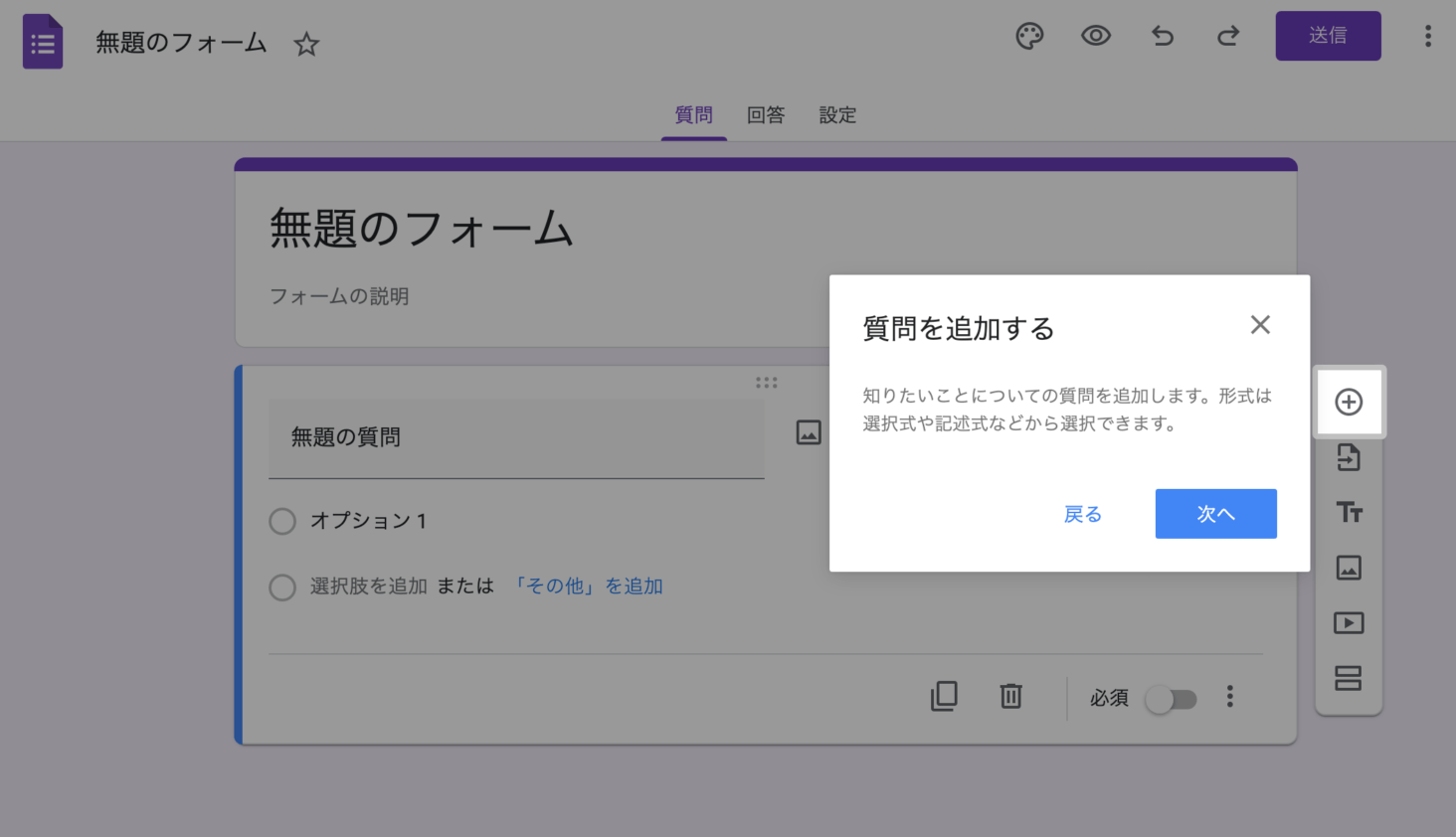Select the オプション1 radio button
The height and width of the screenshot is (837, 1456).
pyautogui.click(x=282, y=521)
